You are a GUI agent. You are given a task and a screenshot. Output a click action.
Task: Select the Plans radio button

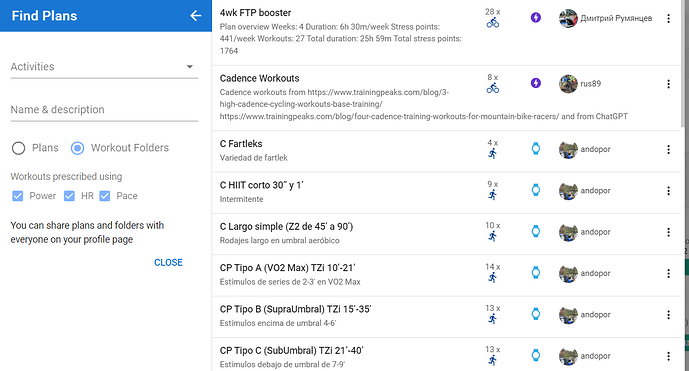tap(18, 148)
